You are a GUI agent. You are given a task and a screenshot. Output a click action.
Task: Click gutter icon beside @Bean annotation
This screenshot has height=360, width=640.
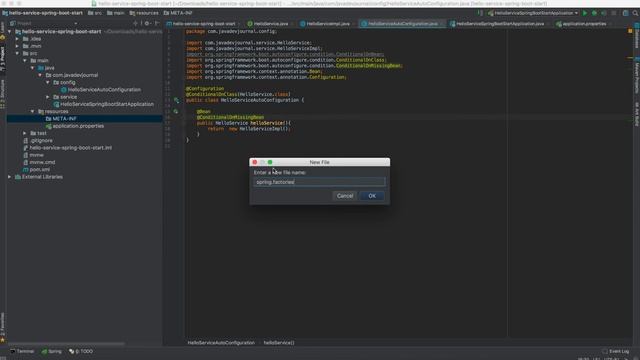(176, 111)
